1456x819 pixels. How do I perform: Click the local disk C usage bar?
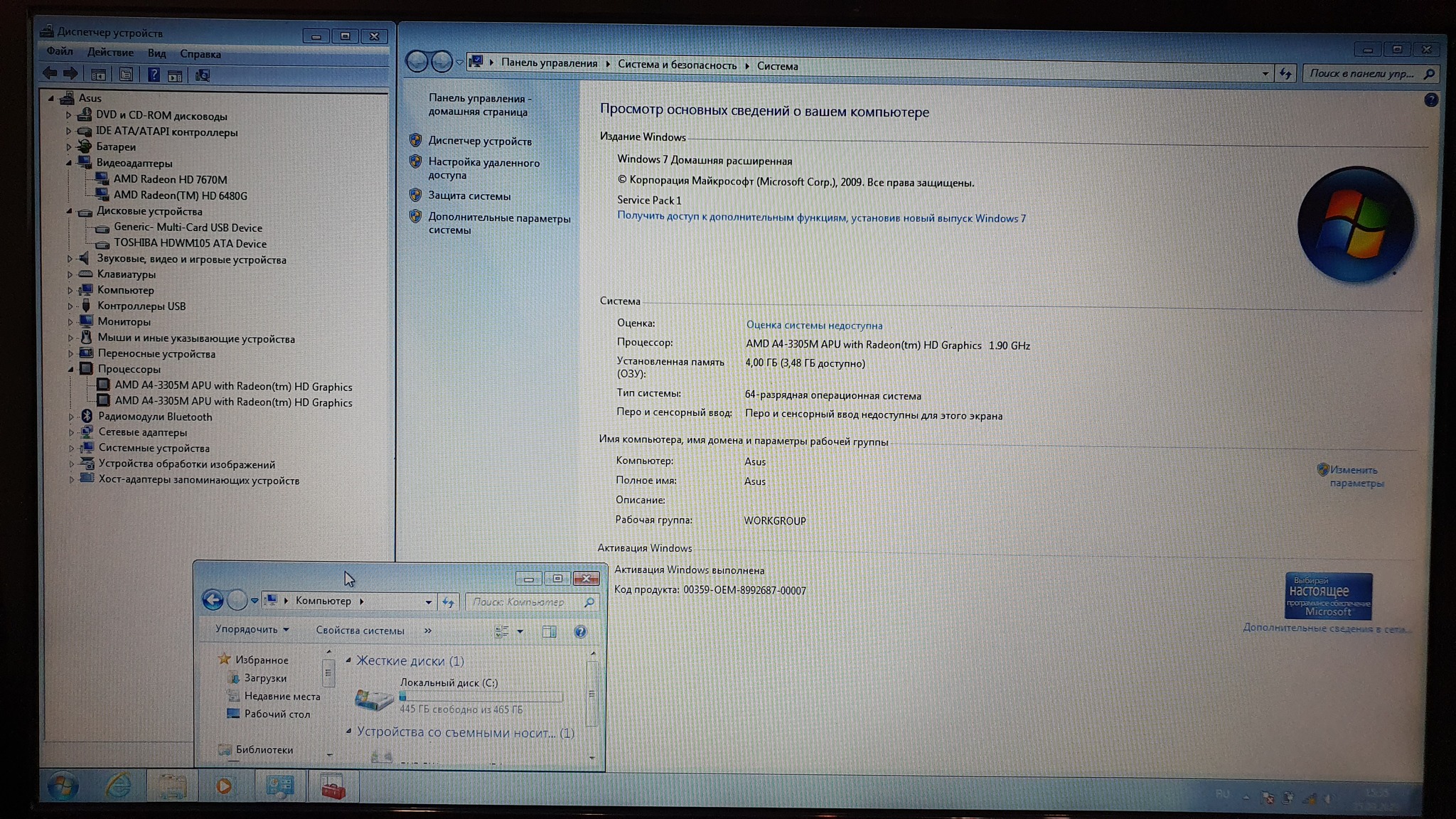click(481, 697)
